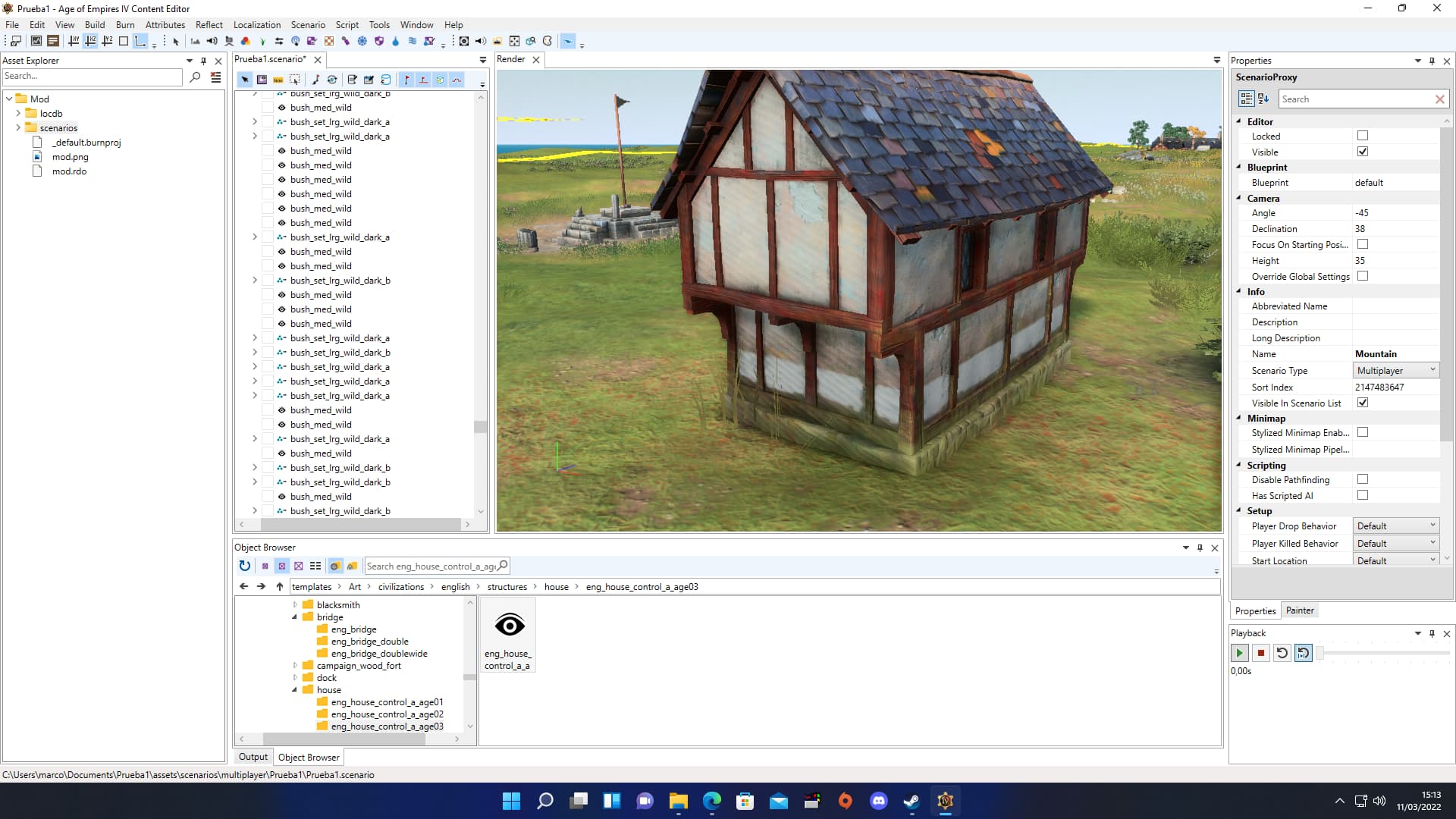Click the water drop tool icon in toolbar
Viewport: 1456px width, 819px height.
click(x=395, y=41)
